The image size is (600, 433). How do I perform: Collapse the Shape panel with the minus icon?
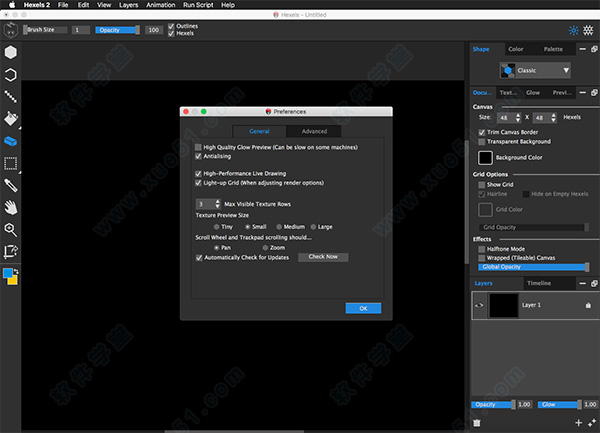582,49
